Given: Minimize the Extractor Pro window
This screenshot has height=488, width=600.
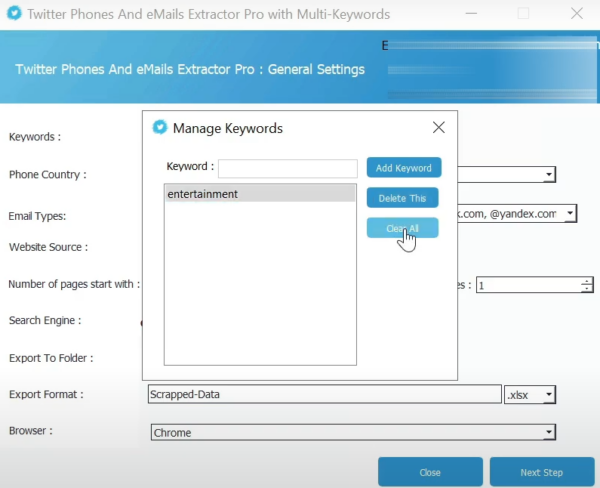Looking at the screenshot, I should (x=467, y=15).
